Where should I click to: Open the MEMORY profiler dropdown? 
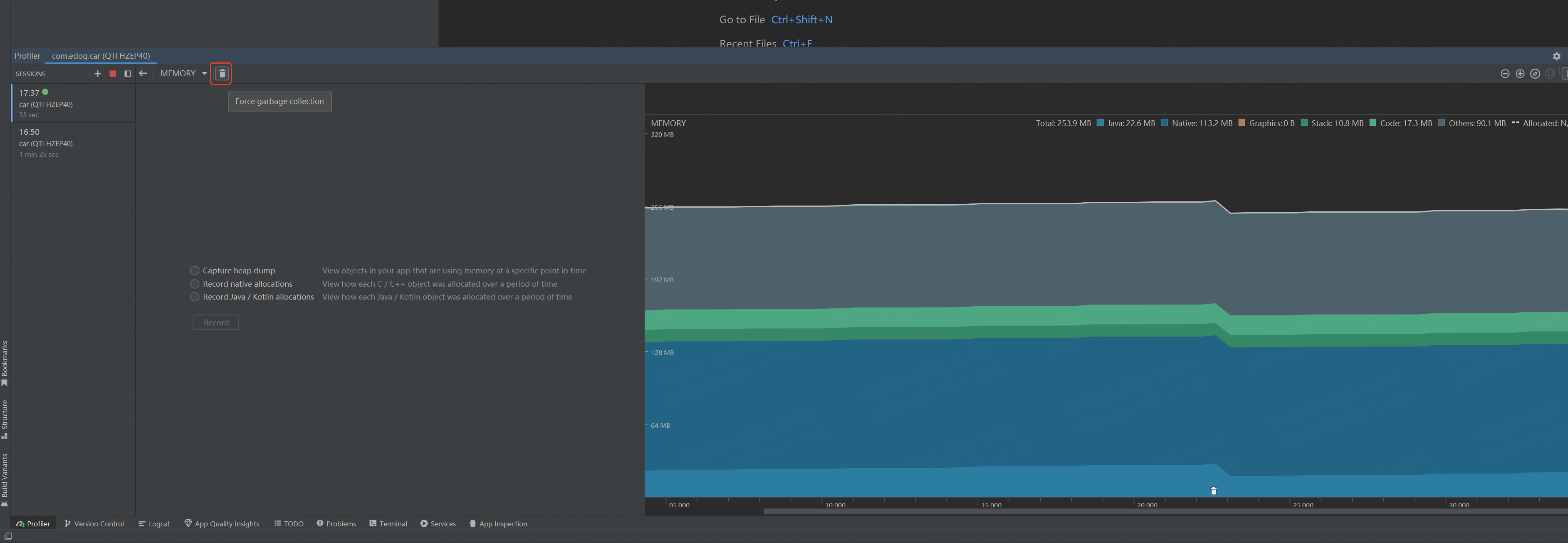[x=183, y=74]
